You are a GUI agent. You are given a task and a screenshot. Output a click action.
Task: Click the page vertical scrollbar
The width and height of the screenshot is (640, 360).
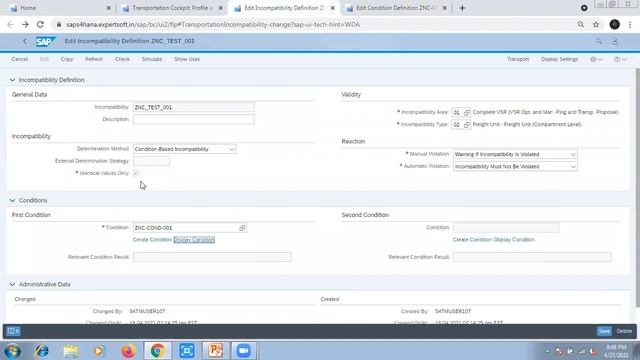(637, 188)
